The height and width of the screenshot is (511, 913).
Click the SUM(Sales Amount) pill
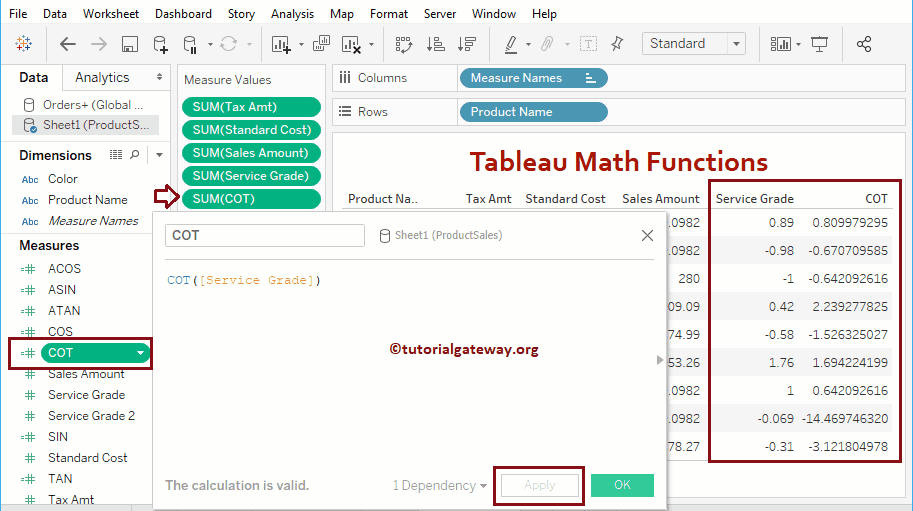pyautogui.click(x=251, y=153)
